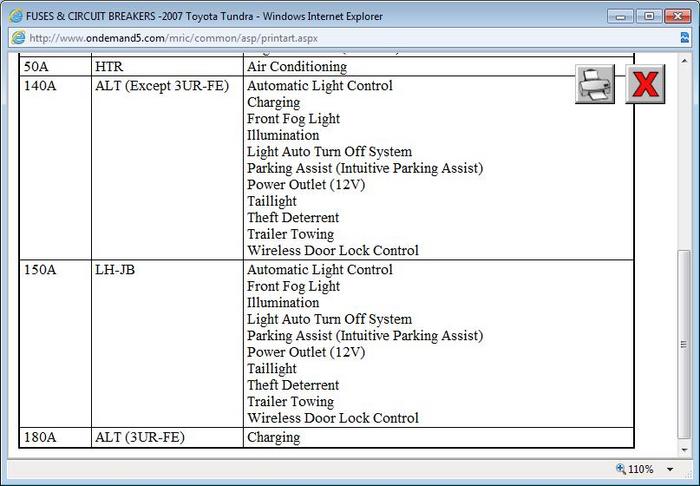Click the Air Conditioning circuit text

(x=297, y=66)
